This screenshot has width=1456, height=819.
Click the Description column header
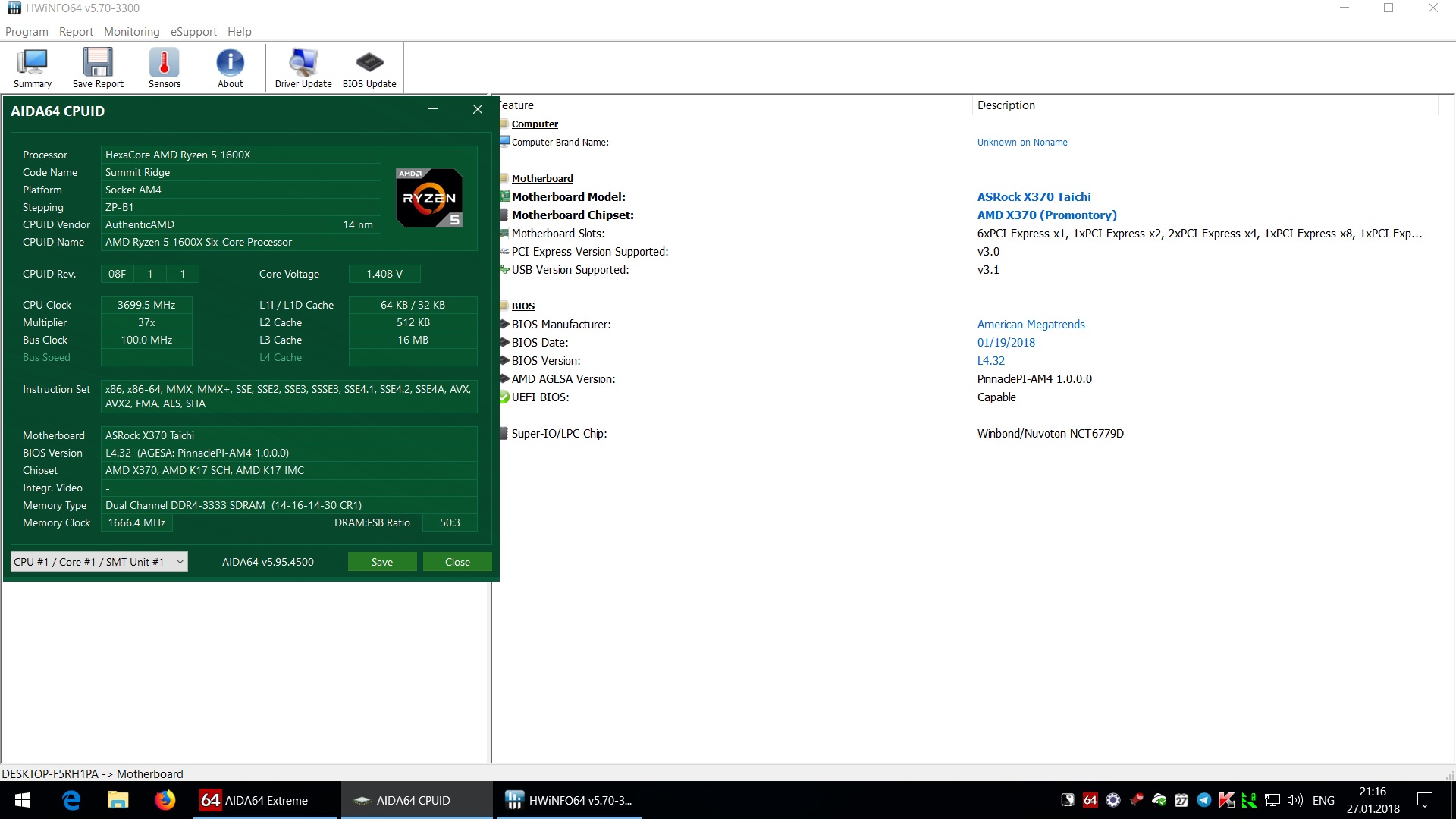tap(1006, 105)
